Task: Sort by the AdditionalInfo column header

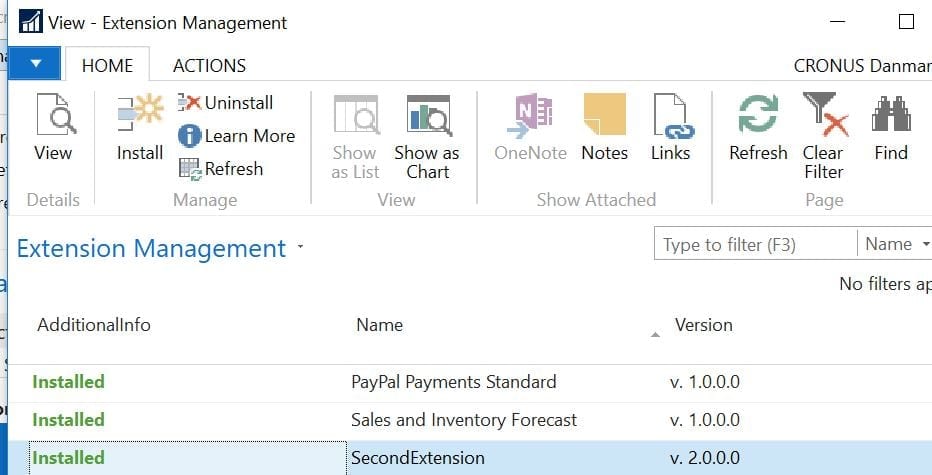Action: pos(94,325)
